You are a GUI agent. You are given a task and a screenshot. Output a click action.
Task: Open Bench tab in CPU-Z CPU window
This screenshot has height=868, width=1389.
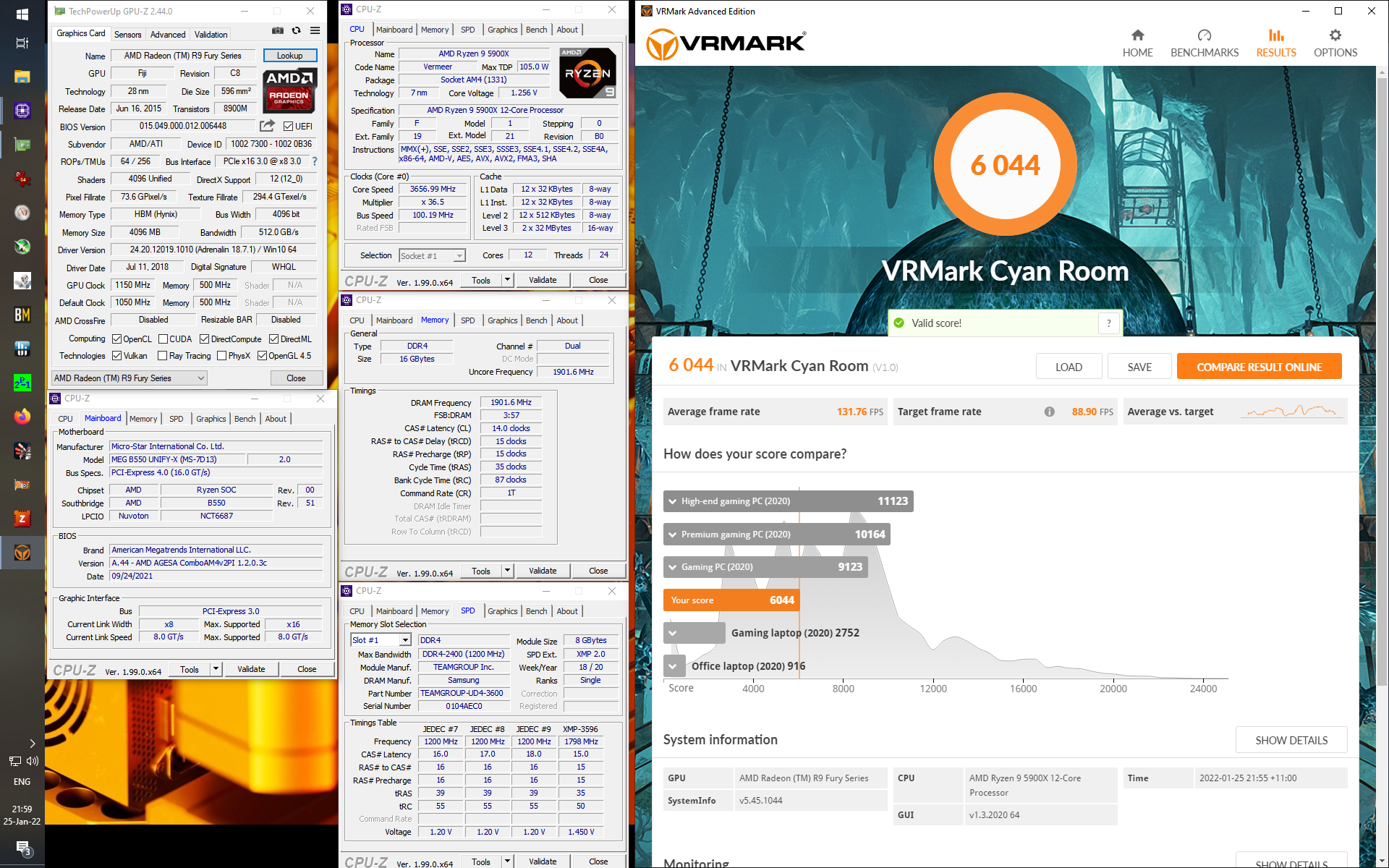pos(537,30)
